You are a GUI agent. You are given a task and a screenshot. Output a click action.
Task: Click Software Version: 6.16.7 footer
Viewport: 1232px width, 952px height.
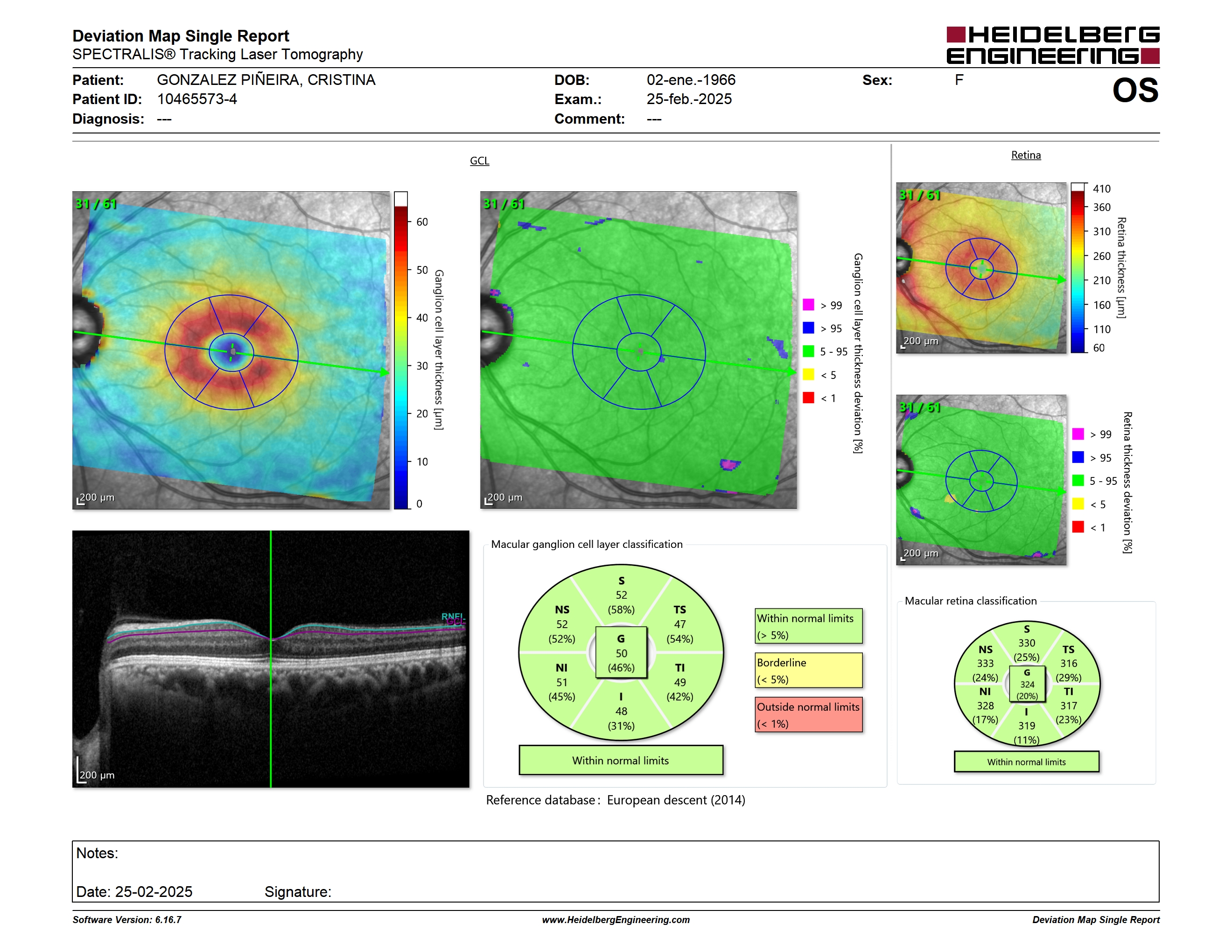[127, 920]
